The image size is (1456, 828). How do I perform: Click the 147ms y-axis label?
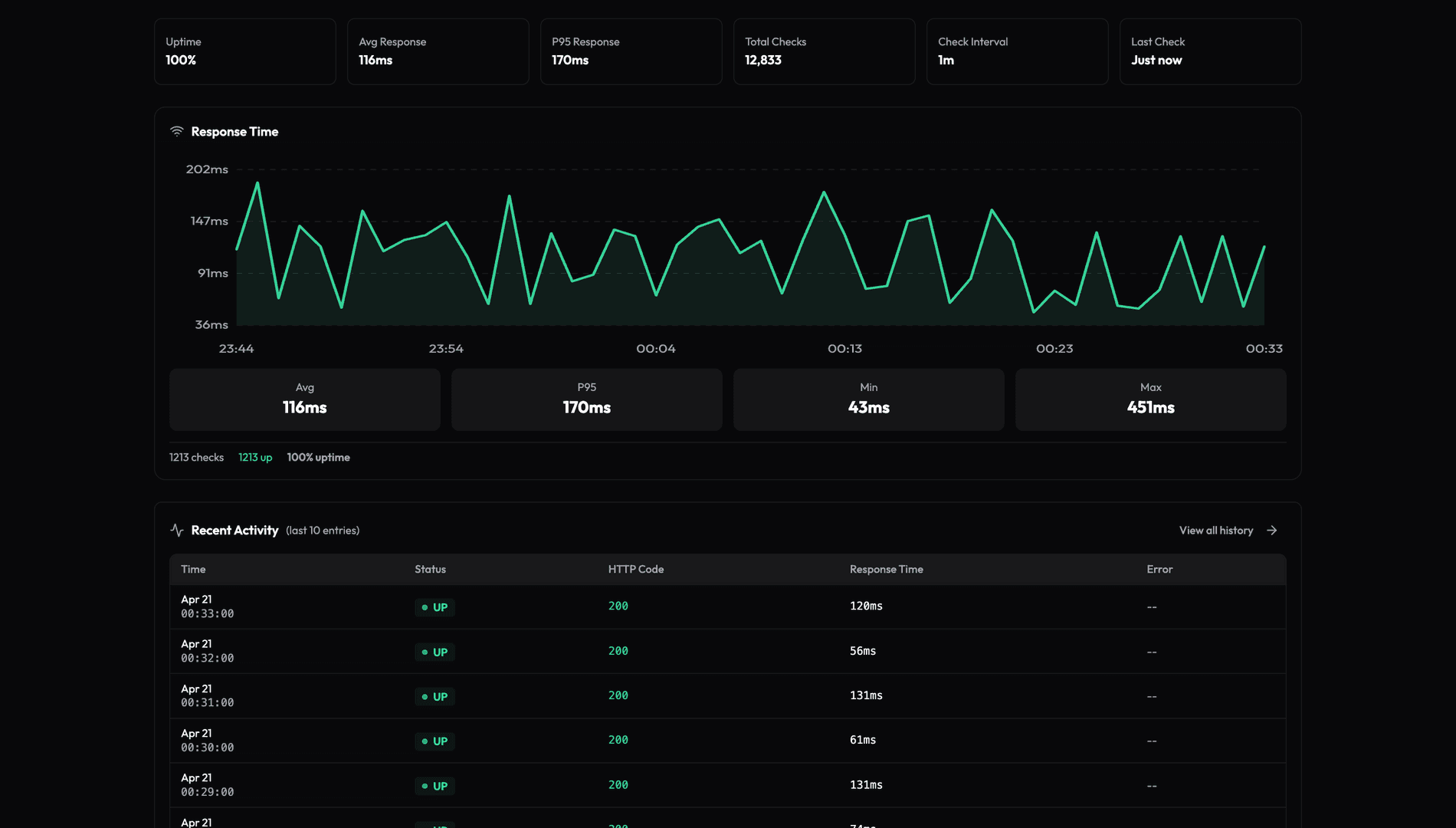pyautogui.click(x=209, y=221)
